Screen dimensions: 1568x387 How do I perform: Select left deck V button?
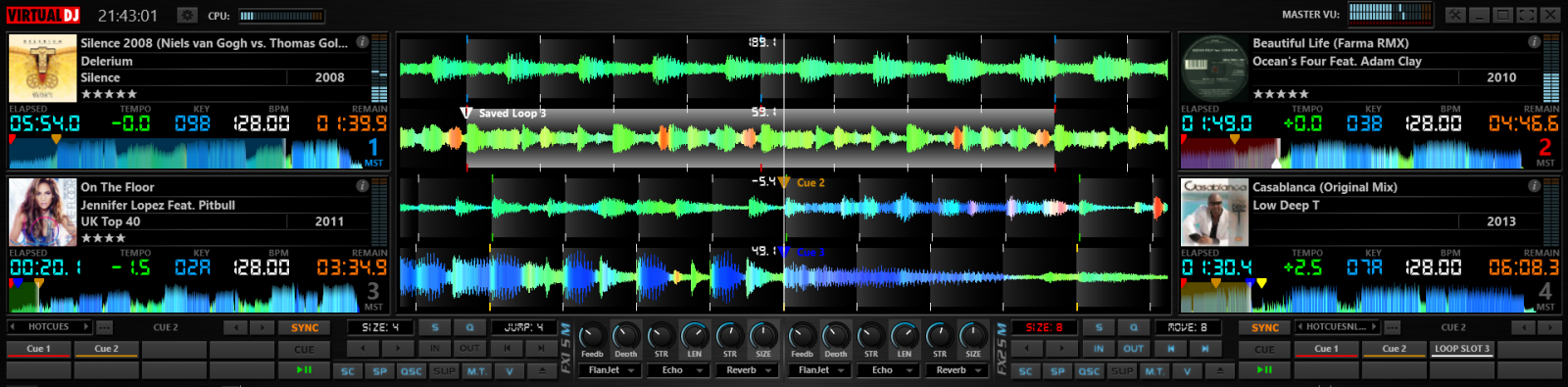tap(510, 371)
